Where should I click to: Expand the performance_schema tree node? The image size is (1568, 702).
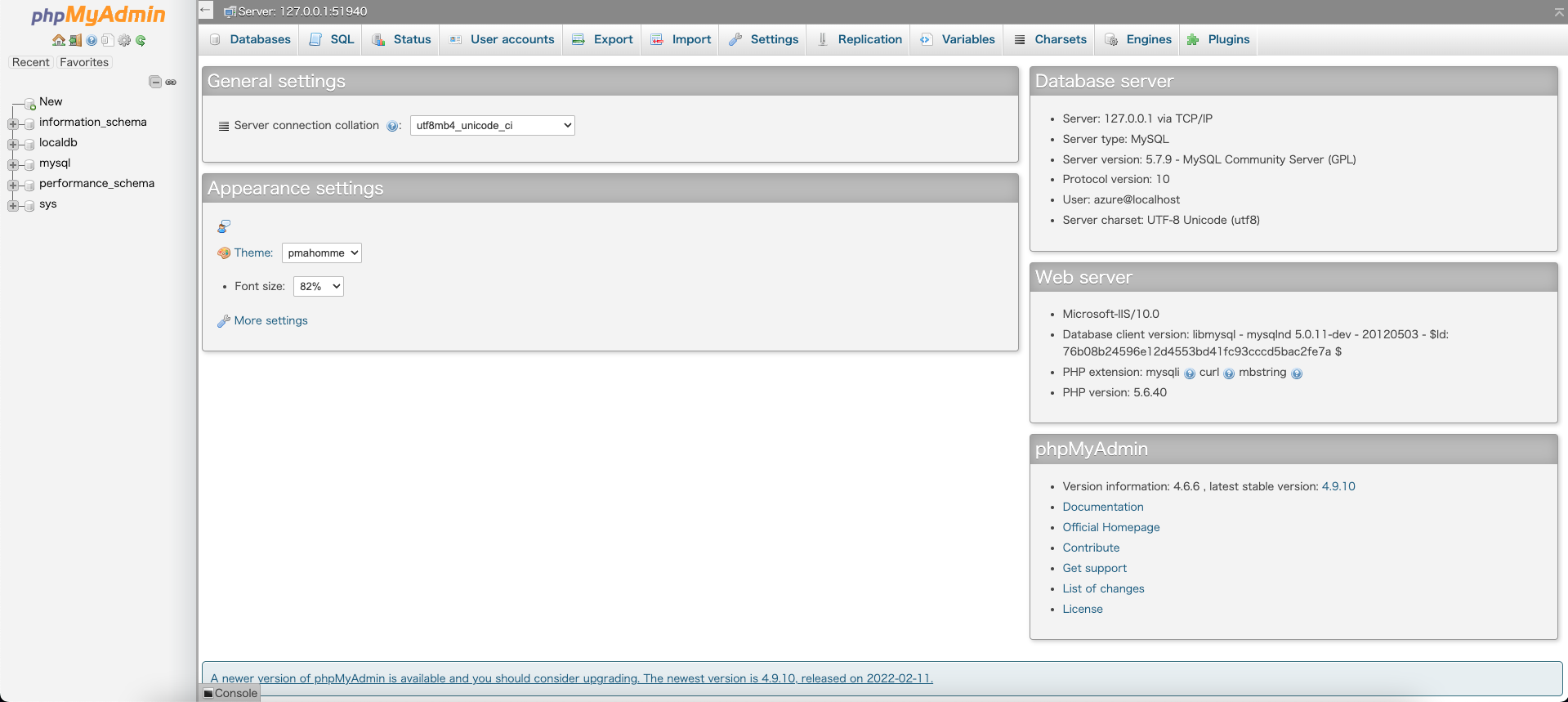(12, 185)
